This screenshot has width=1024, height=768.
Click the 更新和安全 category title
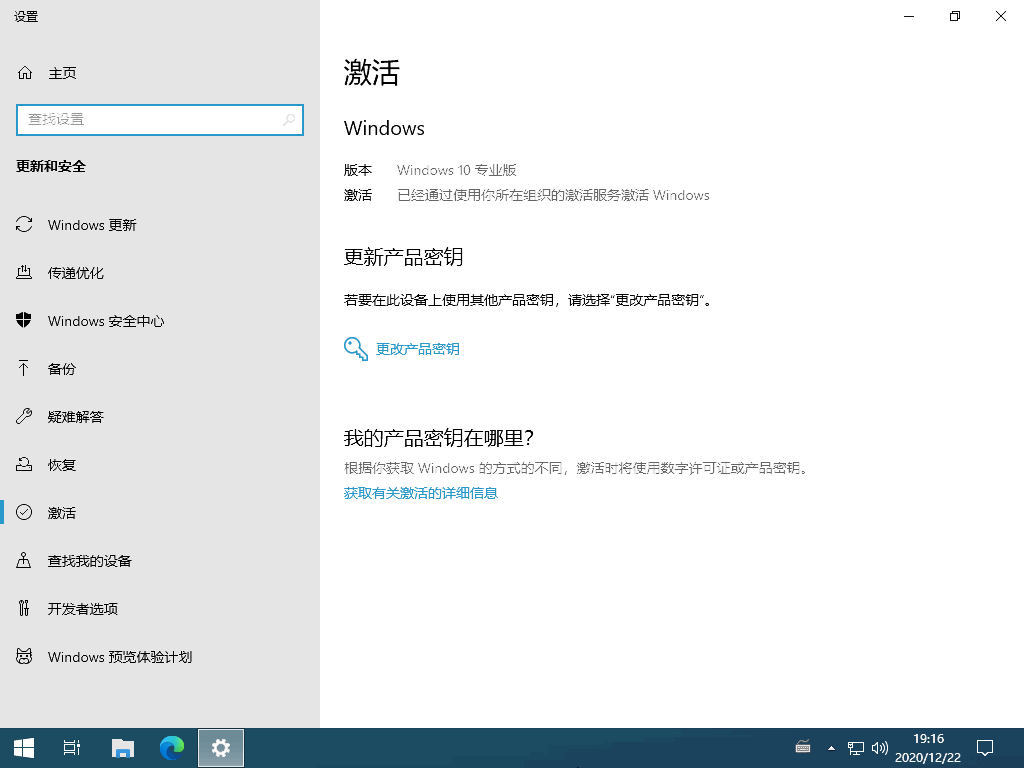(51, 167)
